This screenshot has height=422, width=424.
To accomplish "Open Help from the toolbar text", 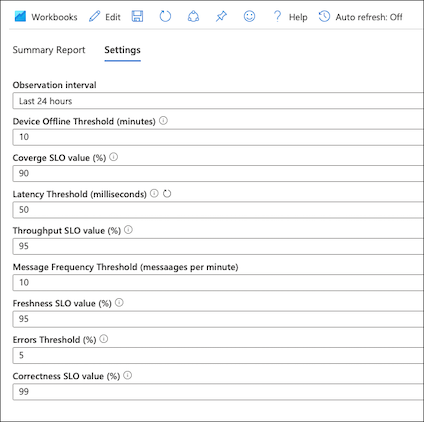I will coord(298,17).
